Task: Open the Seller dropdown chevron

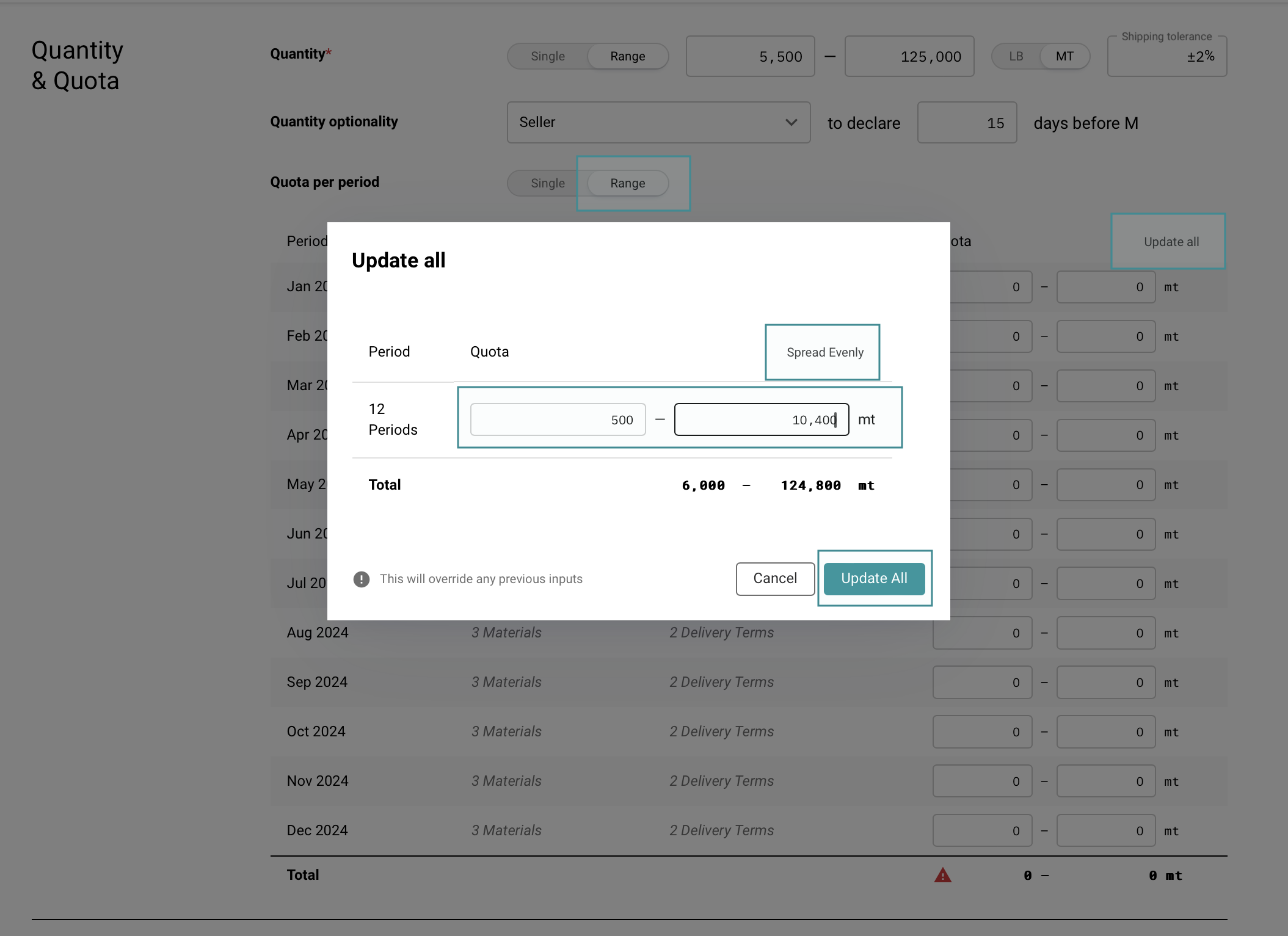Action: tap(791, 122)
